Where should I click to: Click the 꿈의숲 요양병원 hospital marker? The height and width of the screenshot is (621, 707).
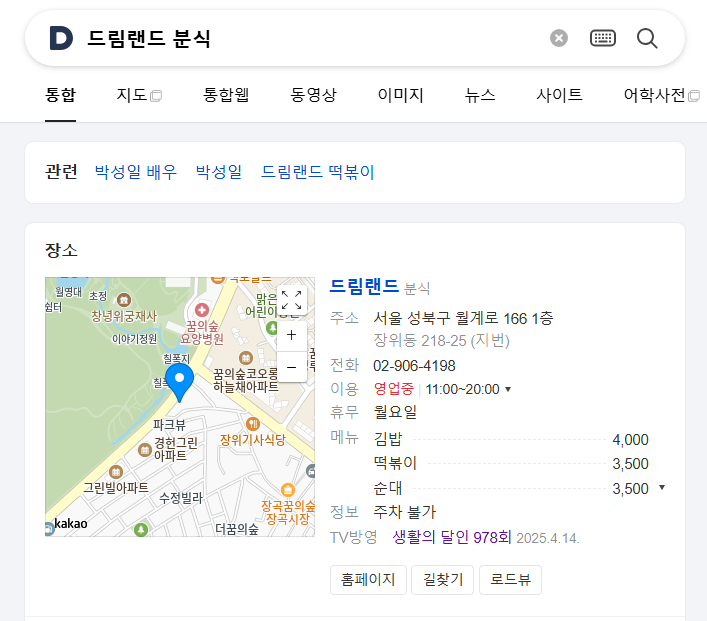[x=202, y=310]
